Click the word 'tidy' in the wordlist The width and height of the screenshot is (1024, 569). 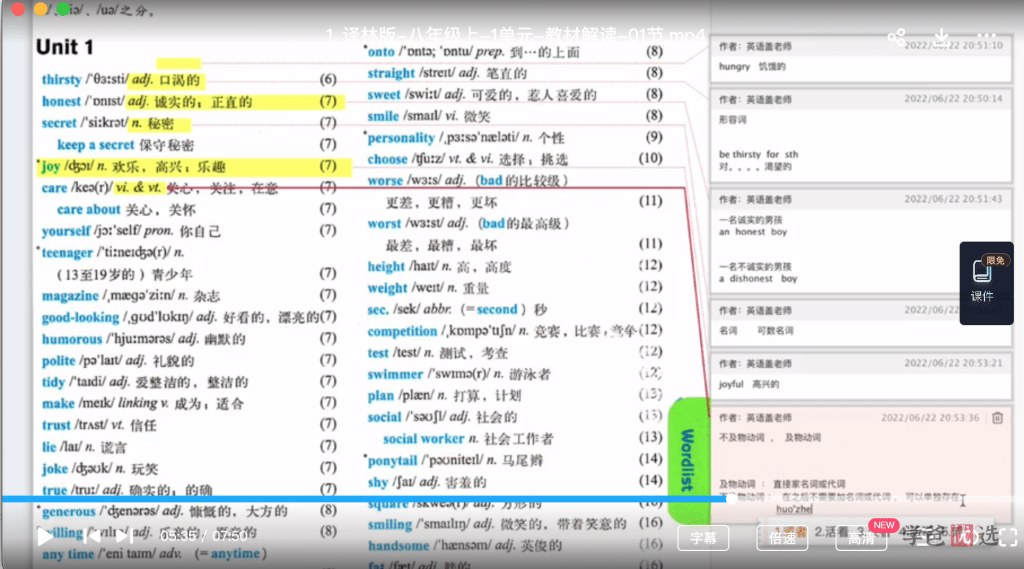(x=53, y=382)
